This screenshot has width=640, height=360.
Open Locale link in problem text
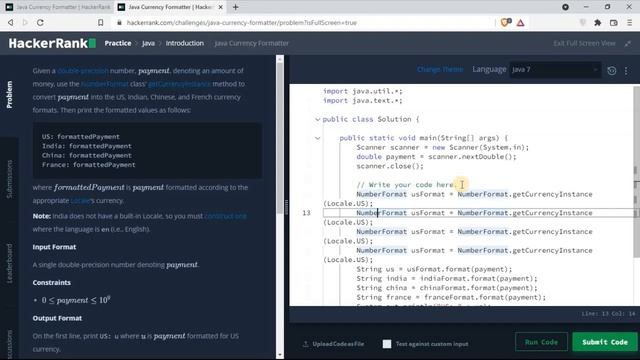(80, 200)
